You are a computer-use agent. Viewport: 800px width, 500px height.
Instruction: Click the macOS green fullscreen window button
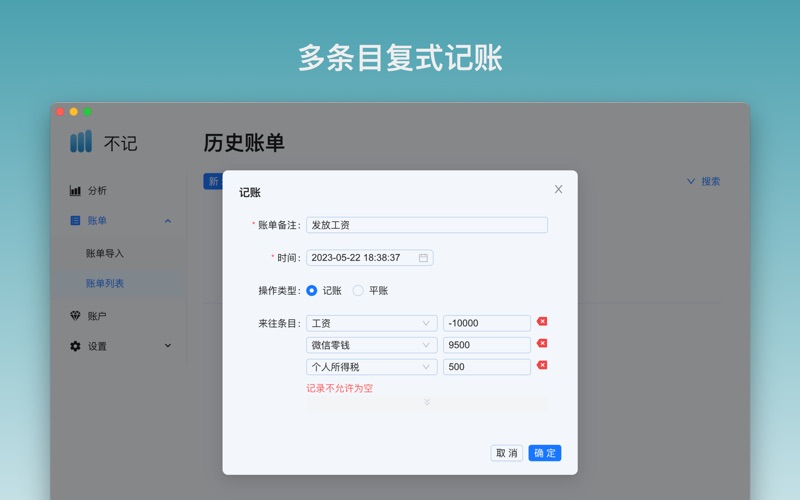[87, 112]
